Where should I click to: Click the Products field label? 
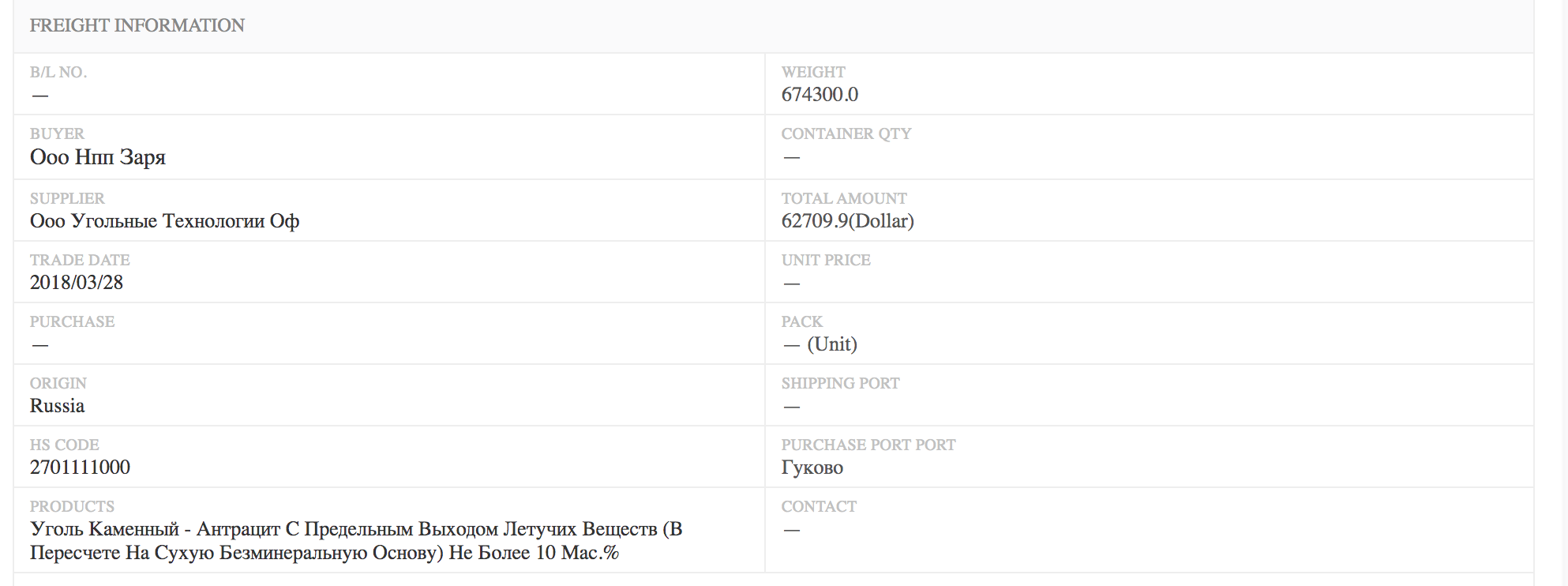click(x=72, y=506)
